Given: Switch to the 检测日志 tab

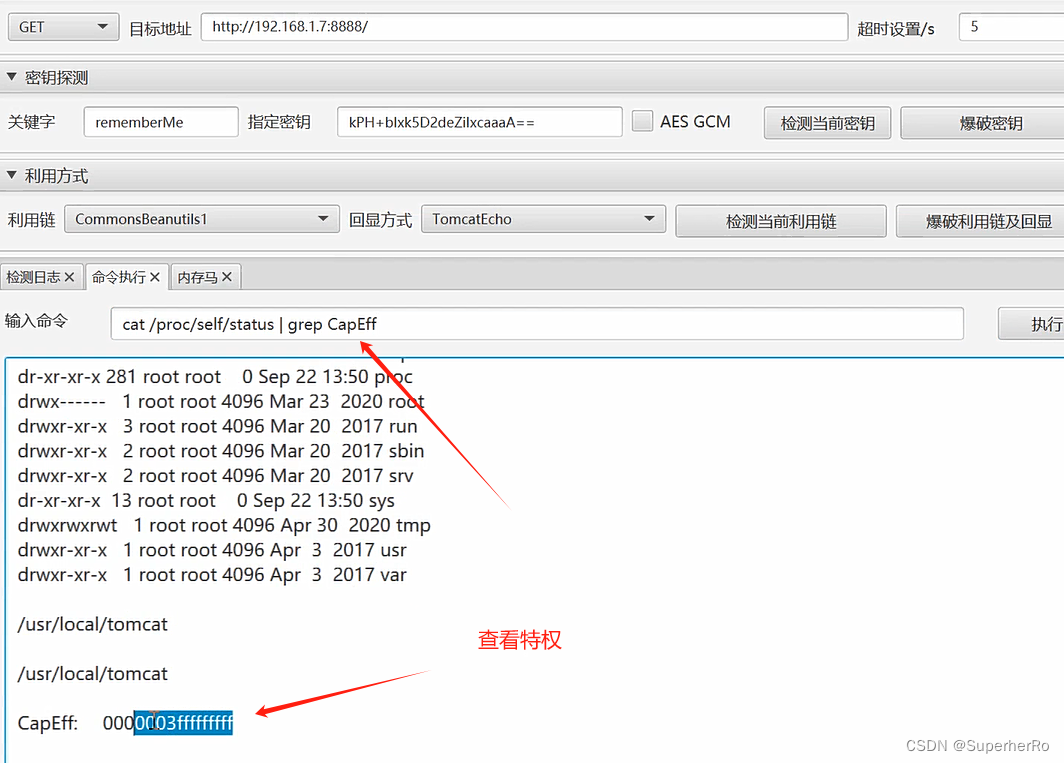Looking at the screenshot, I should (33, 277).
